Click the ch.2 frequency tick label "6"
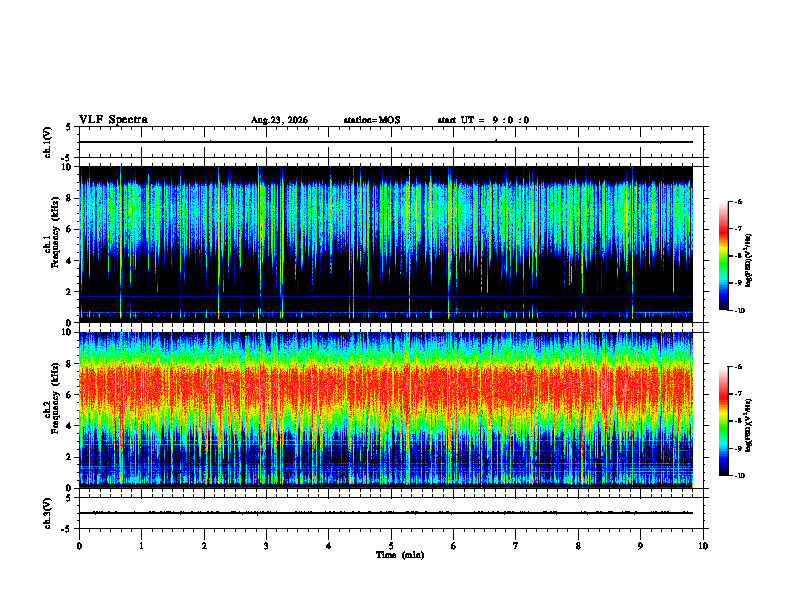Screen dimensions: 792x612 (x=69, y=395)
